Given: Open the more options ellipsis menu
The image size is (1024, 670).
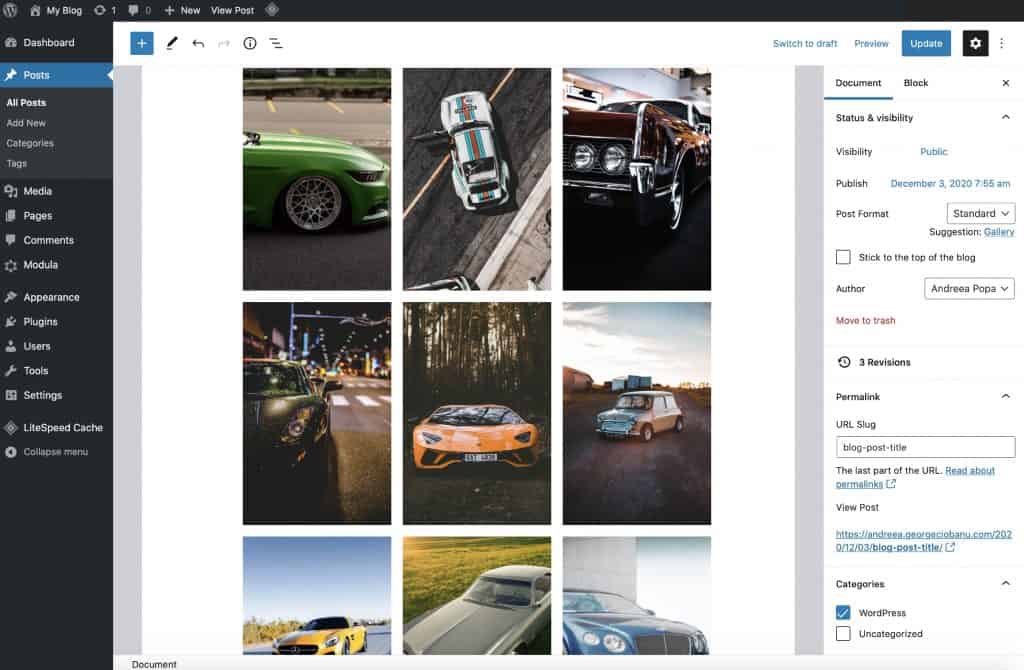Looking at the screenshot, I should tap(1001, 43).
